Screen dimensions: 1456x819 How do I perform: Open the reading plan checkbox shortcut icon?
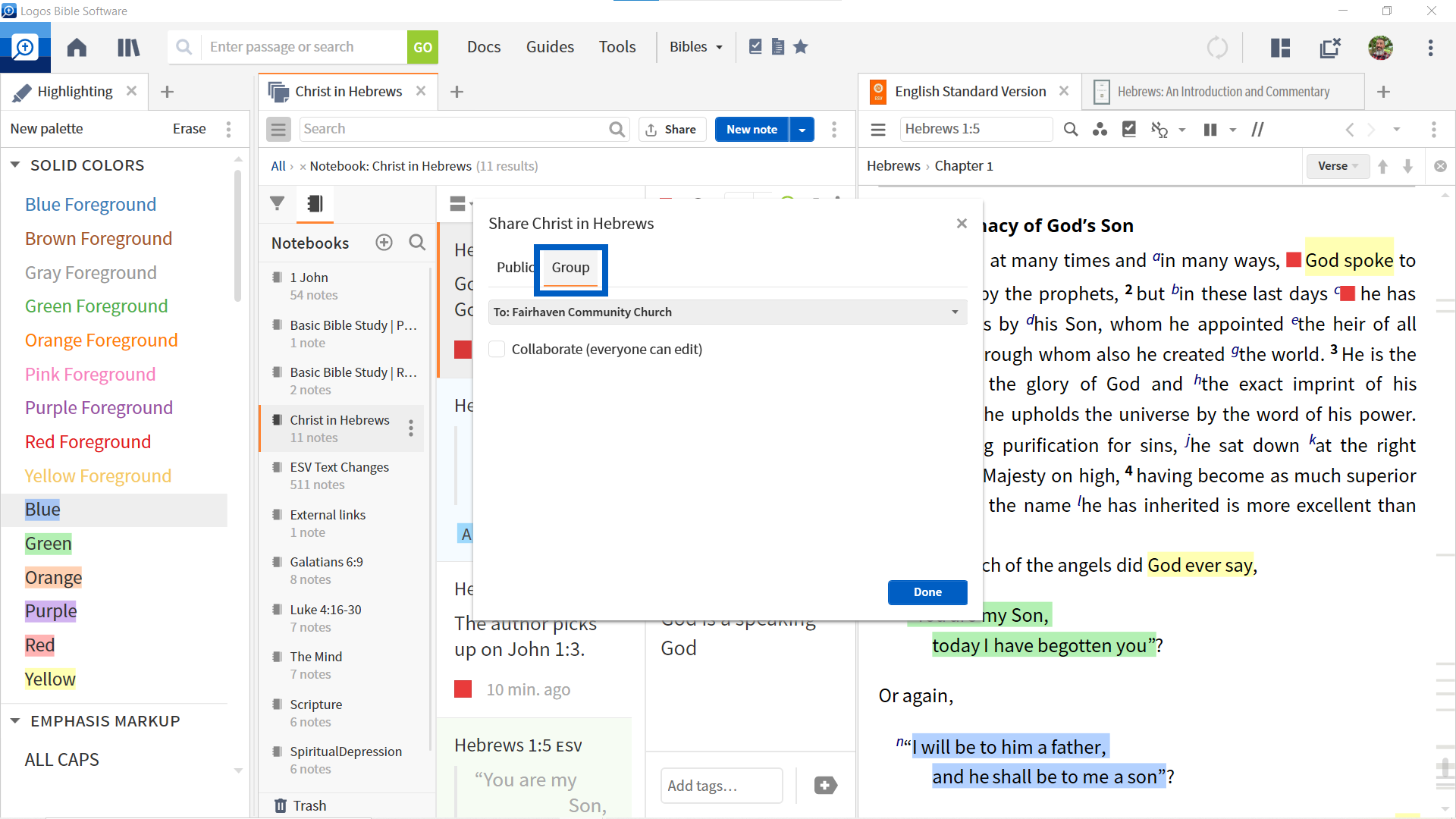[x=755, y=46]
